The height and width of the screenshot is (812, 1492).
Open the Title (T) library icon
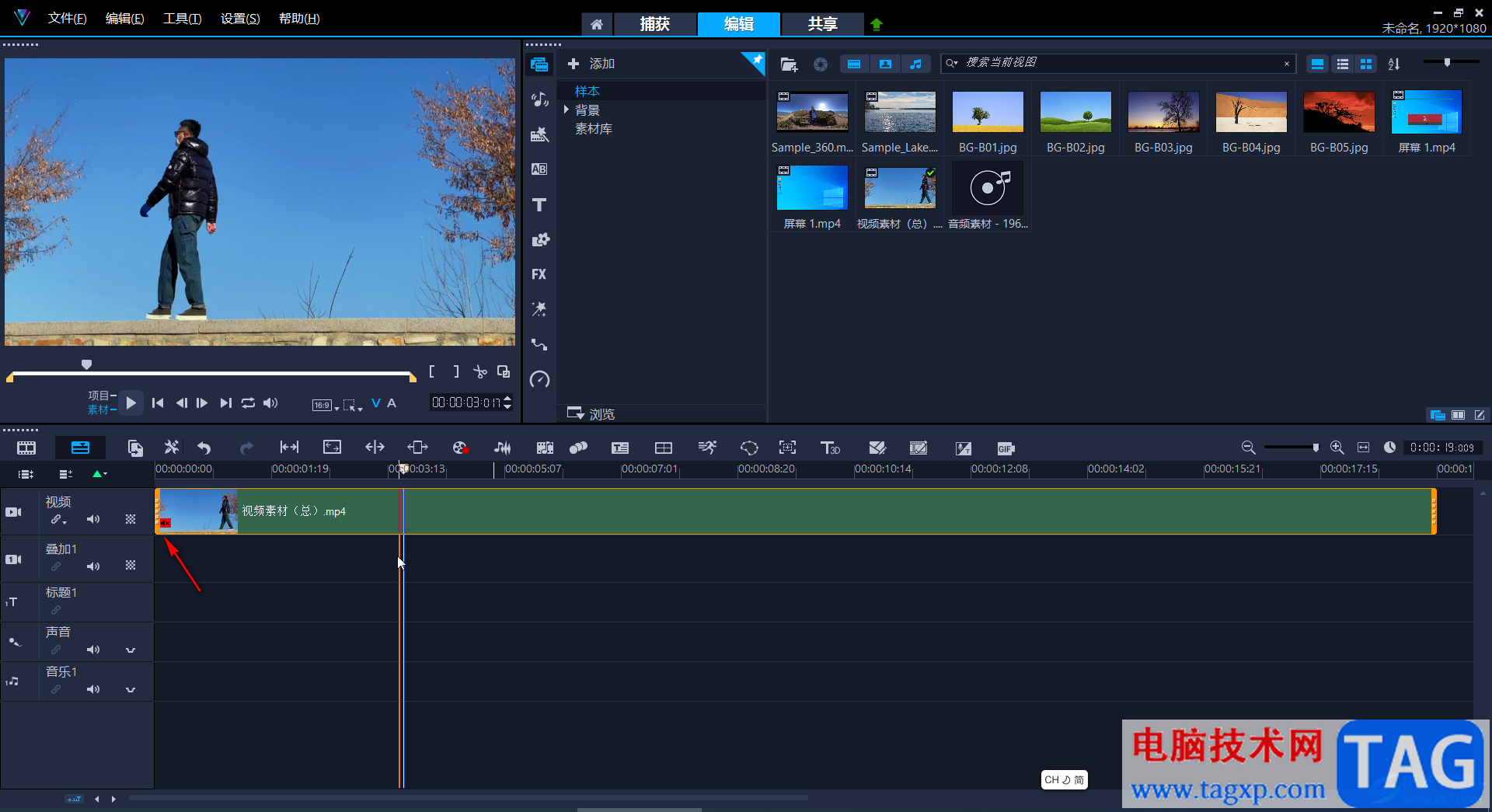click(539, 204)
